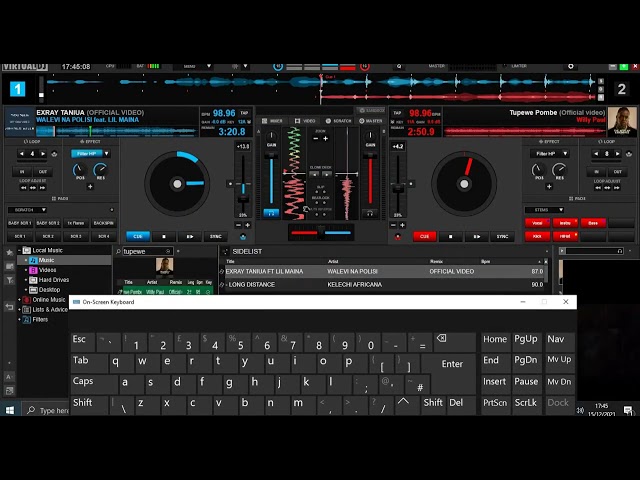640x480 pixels.
Task: Click the deck 1 loop OUT button
Action: (x=43, y=172)
